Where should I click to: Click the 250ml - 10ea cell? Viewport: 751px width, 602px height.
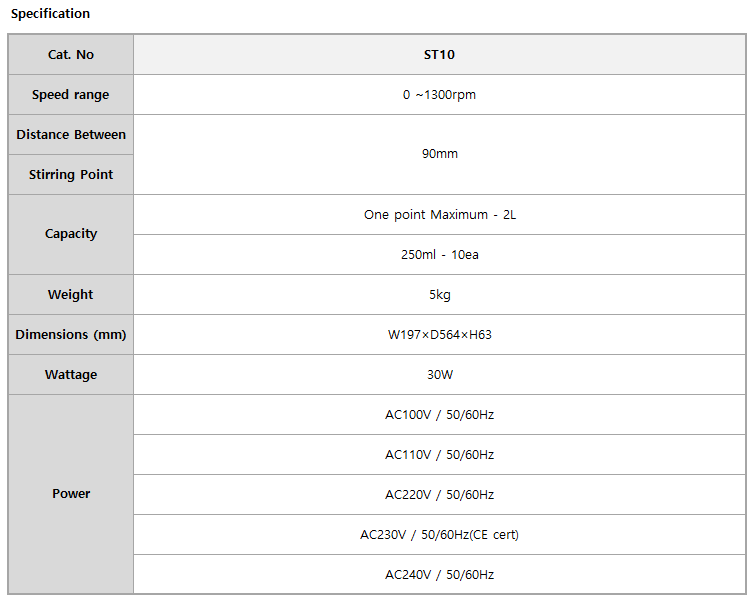tap(439, 255)
